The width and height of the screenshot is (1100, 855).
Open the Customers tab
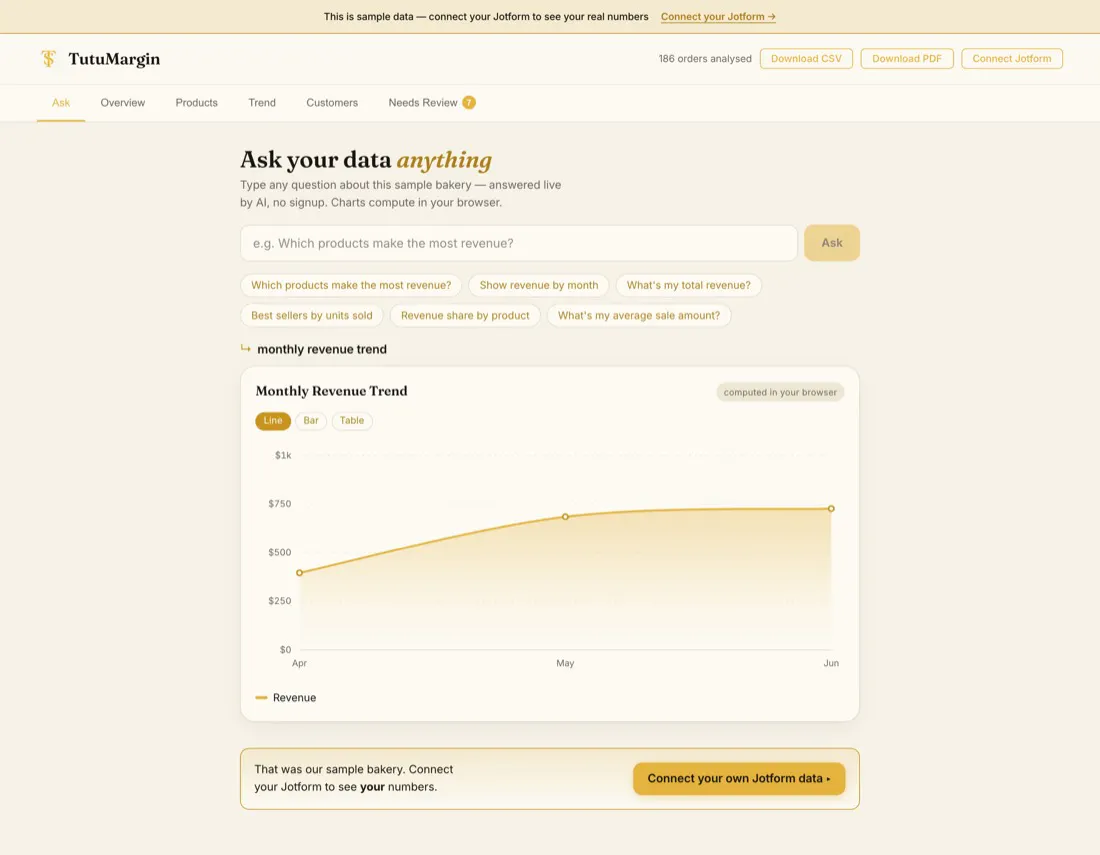coord(332,102)
